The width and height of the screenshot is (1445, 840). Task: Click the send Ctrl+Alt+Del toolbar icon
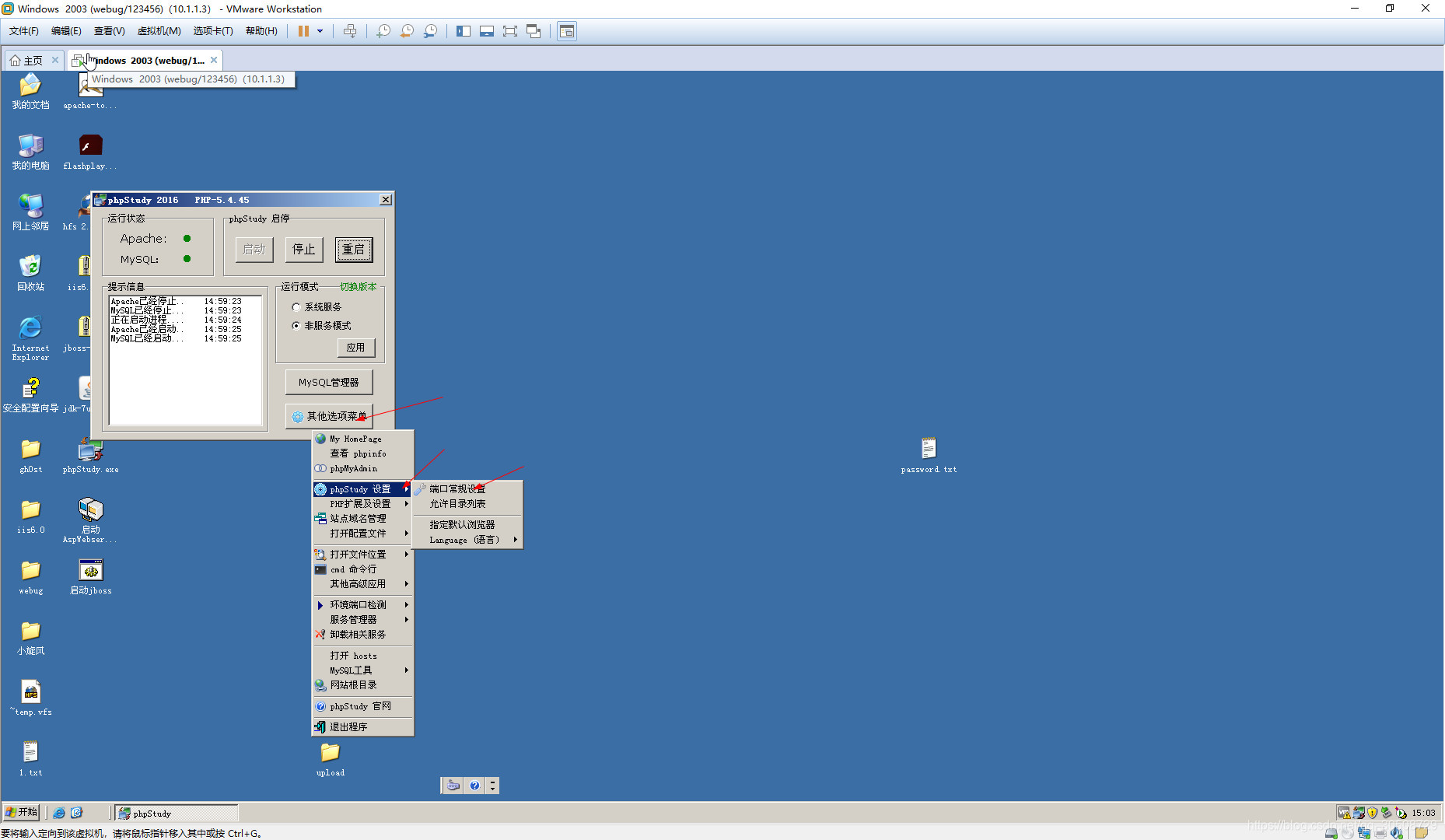point(350,31)
